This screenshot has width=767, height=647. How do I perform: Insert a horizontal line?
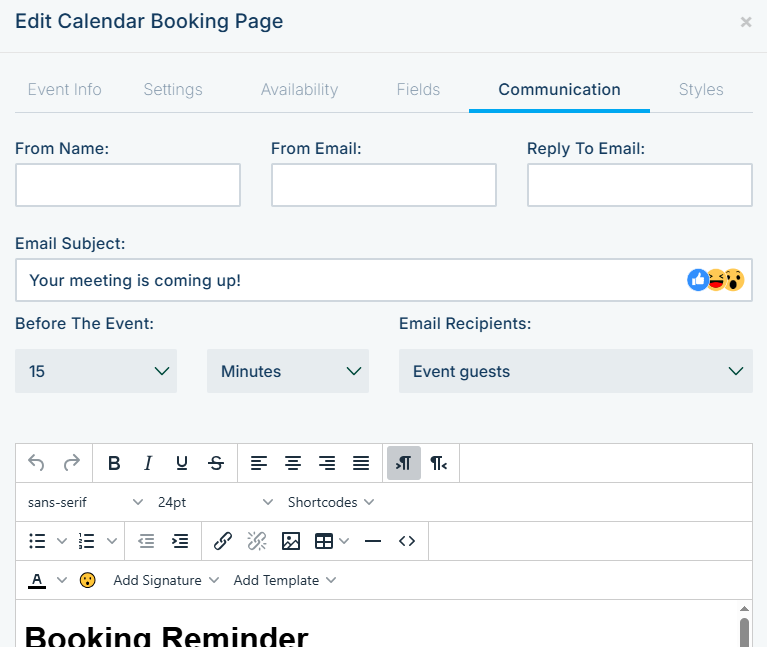pyautogui.click(x=373, y=541)
